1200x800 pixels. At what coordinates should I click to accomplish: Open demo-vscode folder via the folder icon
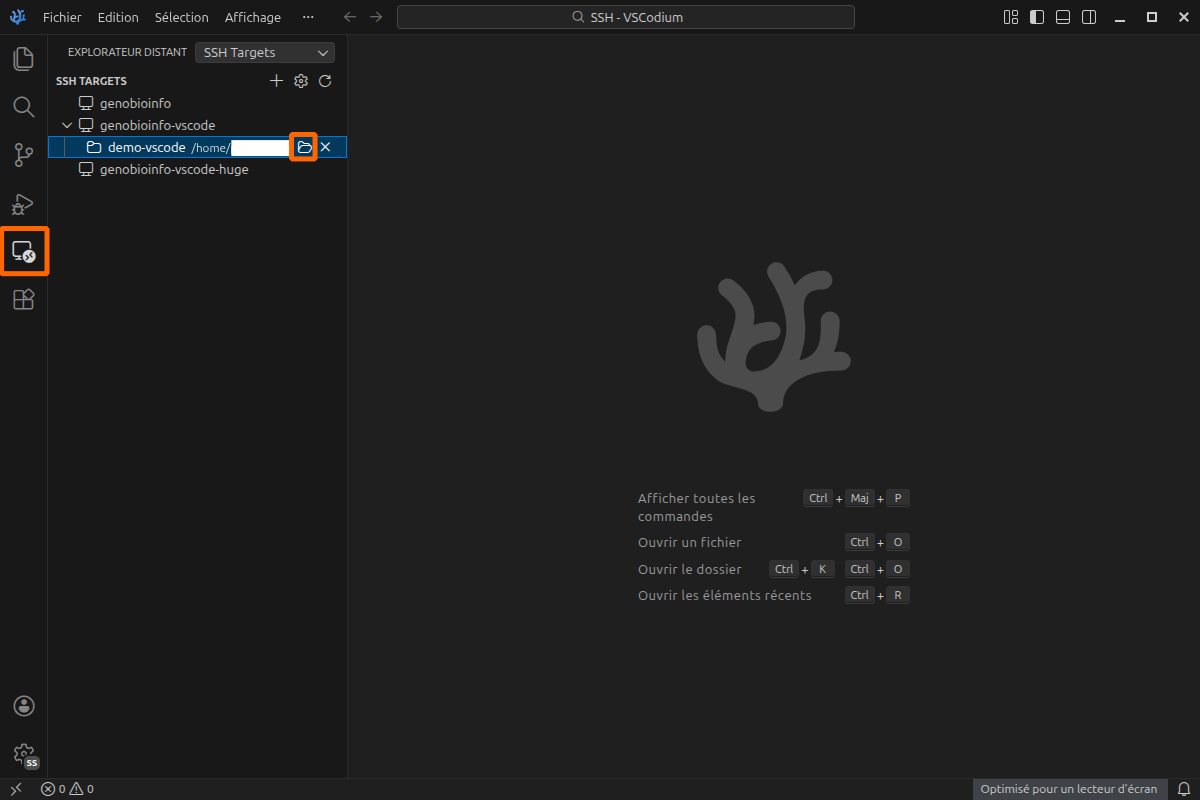[x=304, y=147]
